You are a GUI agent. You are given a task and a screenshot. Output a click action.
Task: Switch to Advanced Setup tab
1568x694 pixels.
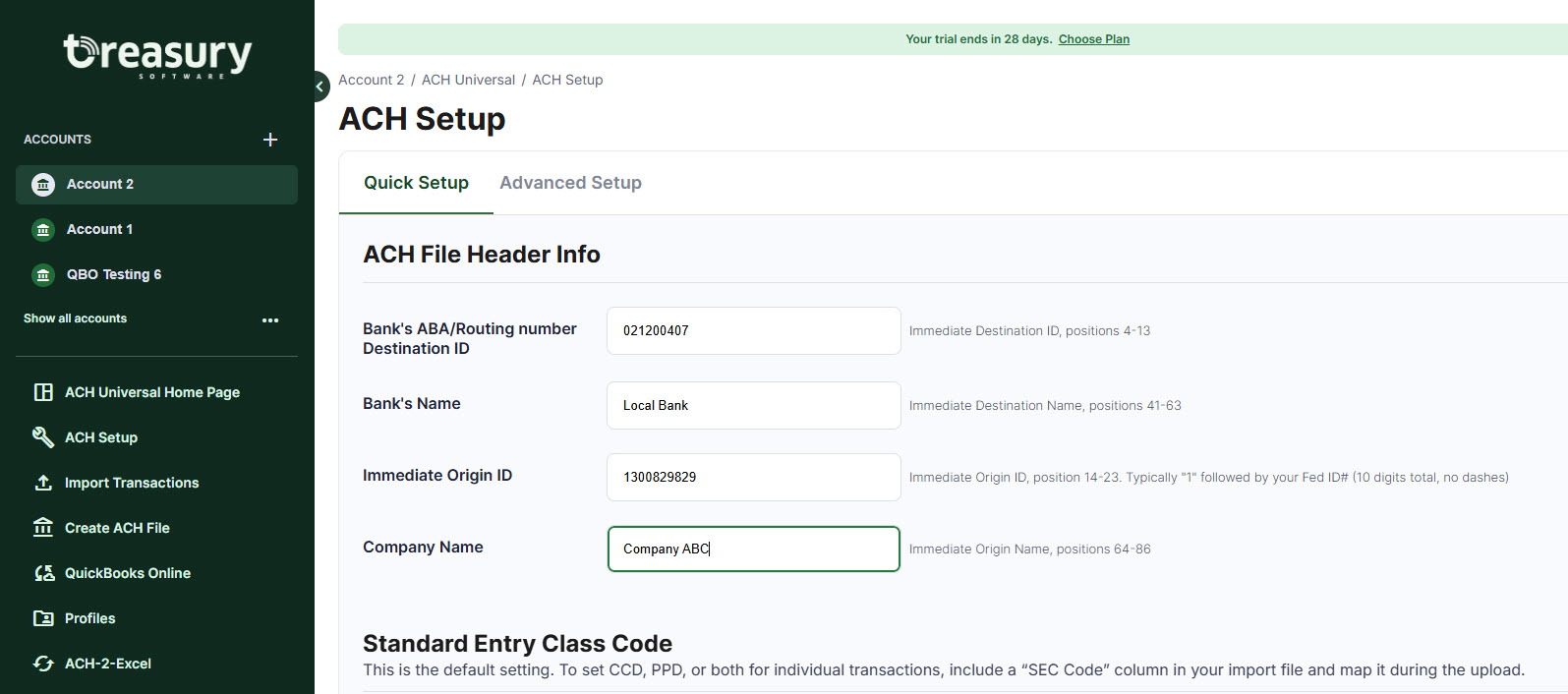click(570, 183)
